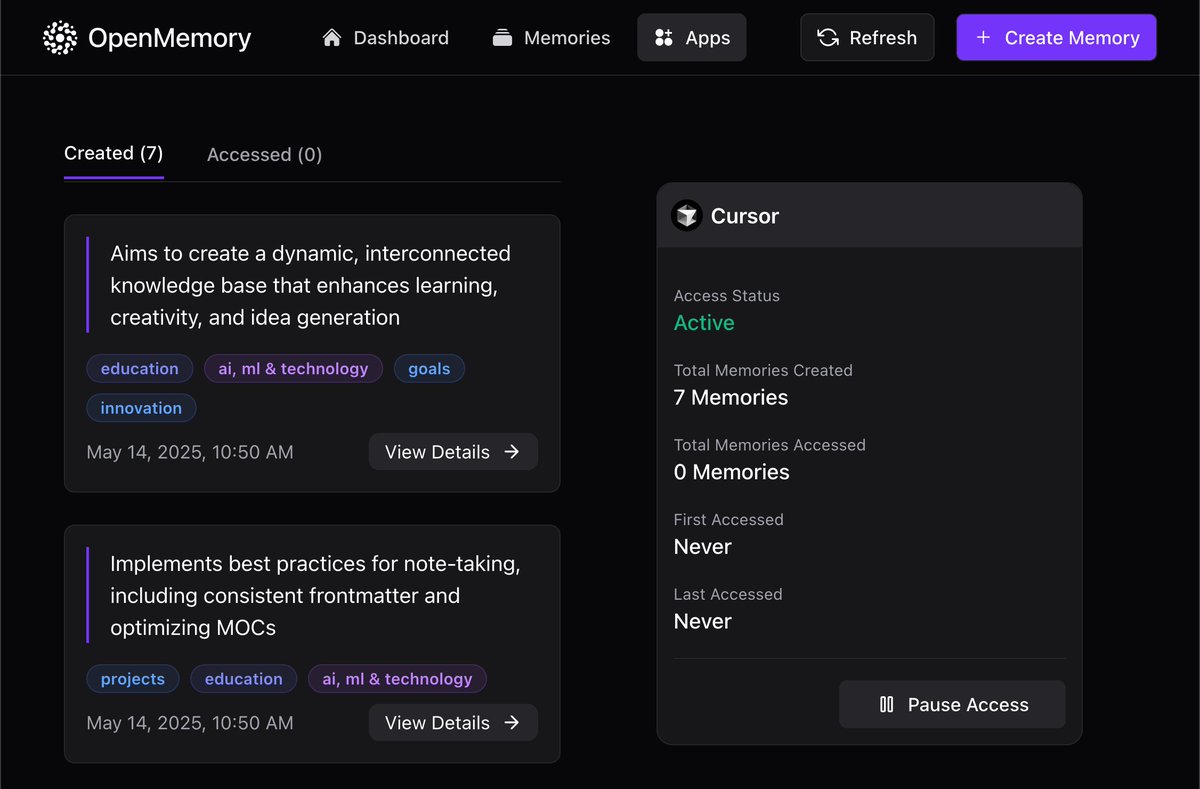Click the innovation tag
This screenshot has width=1200, height=789.
click(141, 408)
